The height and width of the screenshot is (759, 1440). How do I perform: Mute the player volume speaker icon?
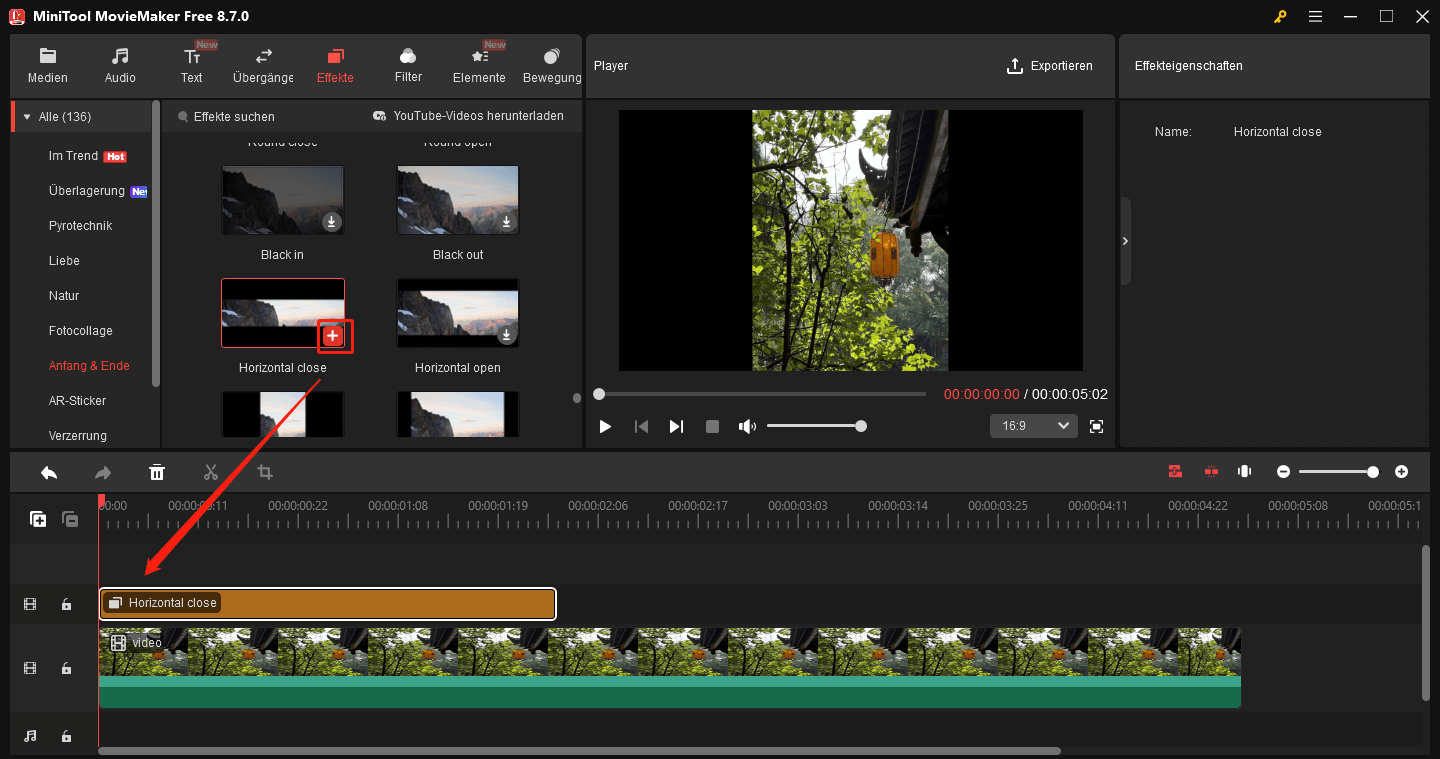(x=747, y=426)
